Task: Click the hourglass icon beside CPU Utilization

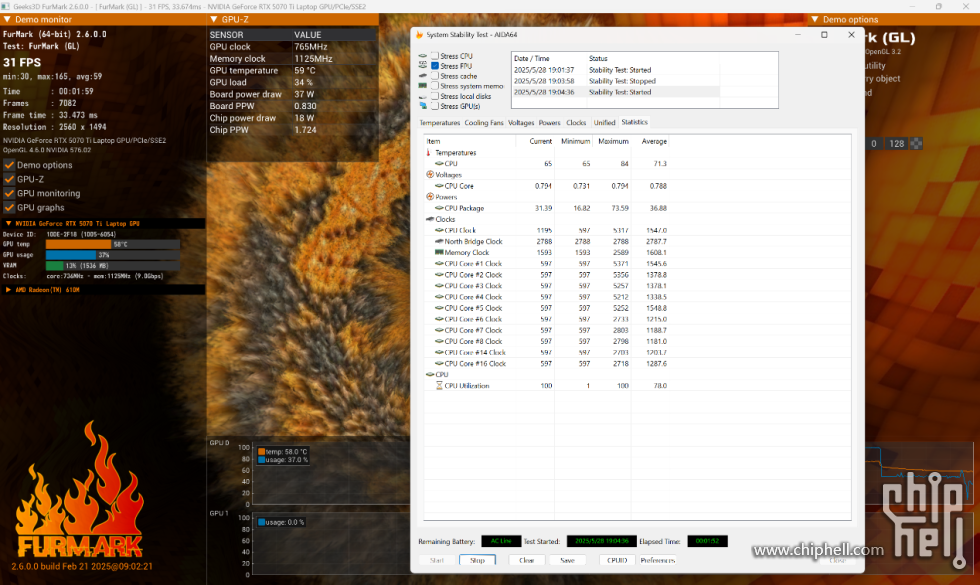Action: tap(439, 386)
